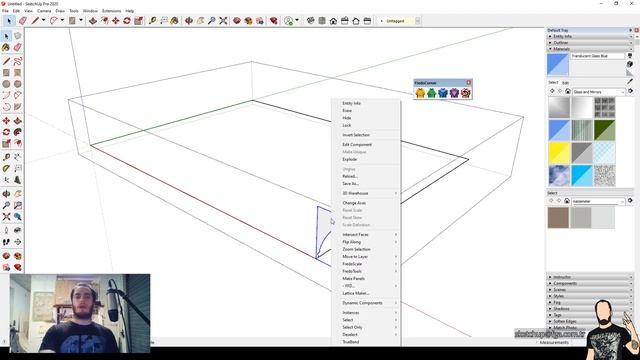
Task: Pin the Default Tray with pushpin
Action: tap(631, 30)
